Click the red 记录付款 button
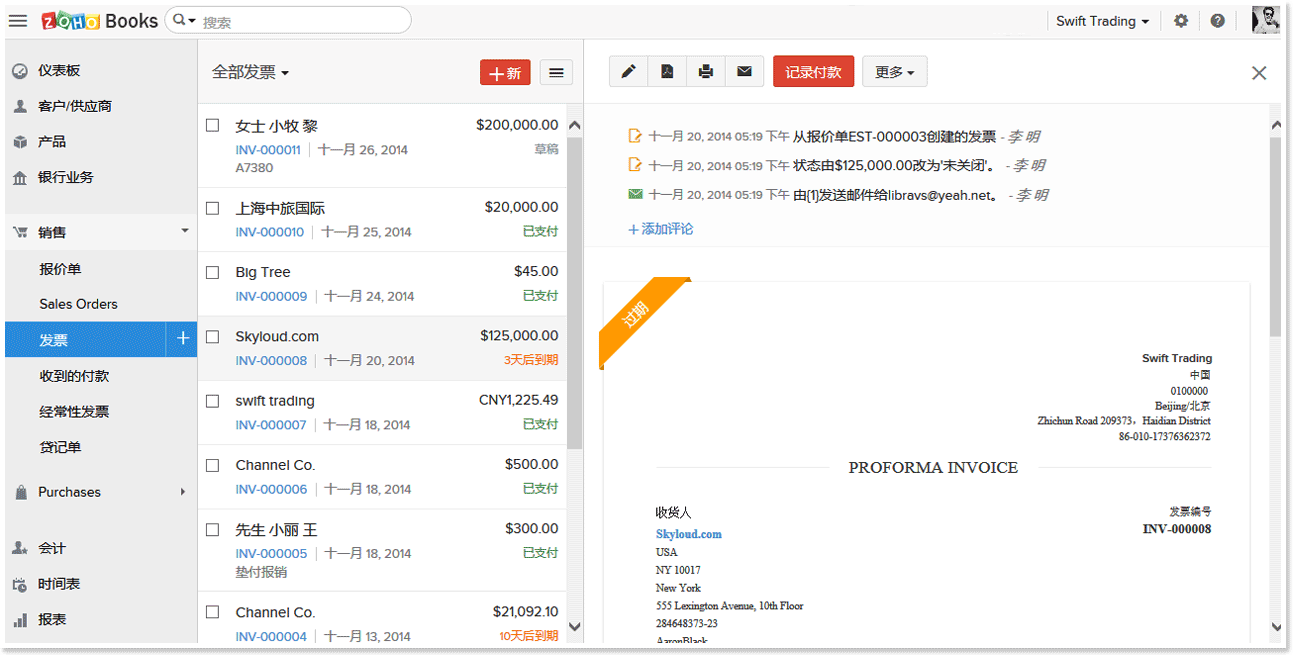Screen dimensions: 1299x655 tap(813, 72)
